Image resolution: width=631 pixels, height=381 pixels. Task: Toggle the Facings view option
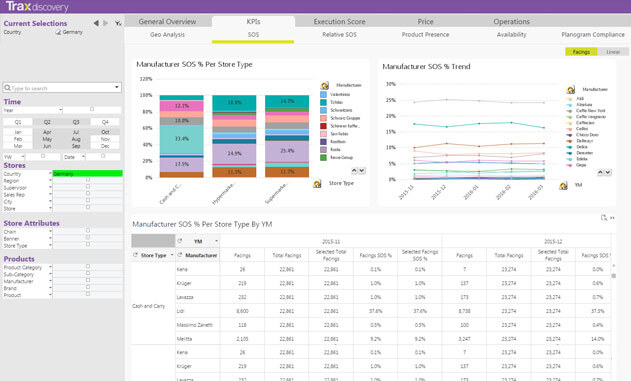click(581, 52)
